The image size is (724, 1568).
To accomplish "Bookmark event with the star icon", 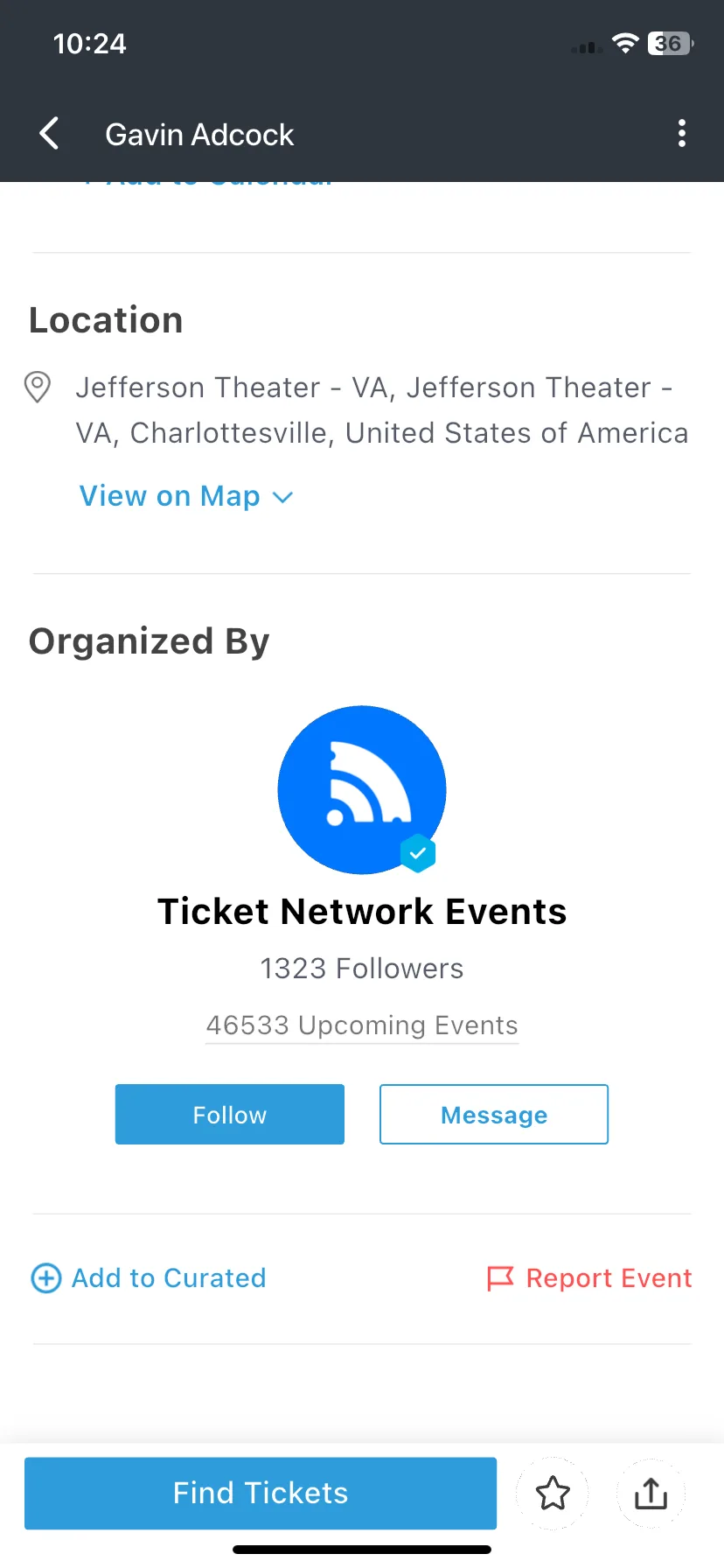I will click(x=553, y=1494).
